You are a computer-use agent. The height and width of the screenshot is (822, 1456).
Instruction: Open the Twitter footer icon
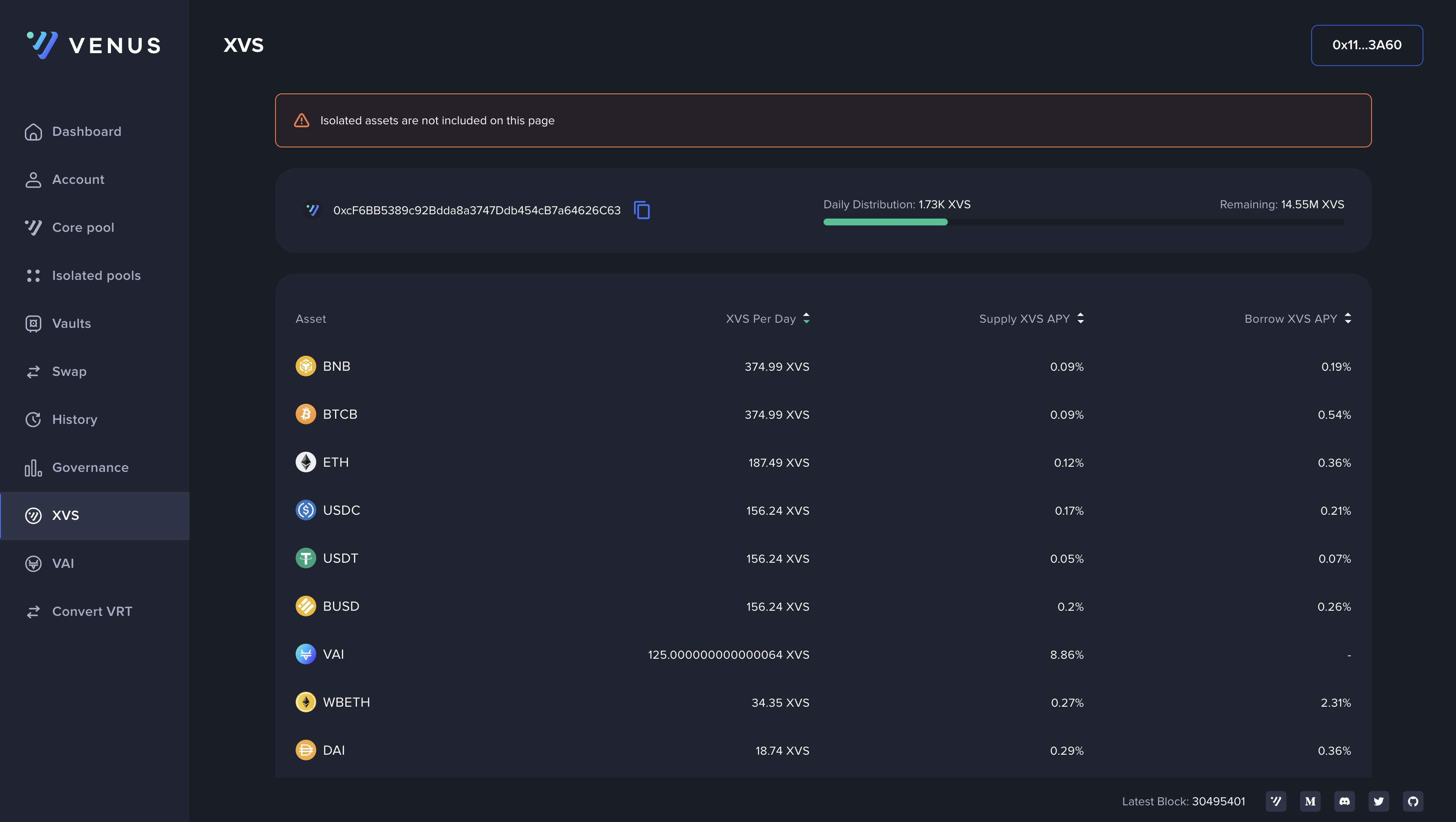click(1378, 801)
